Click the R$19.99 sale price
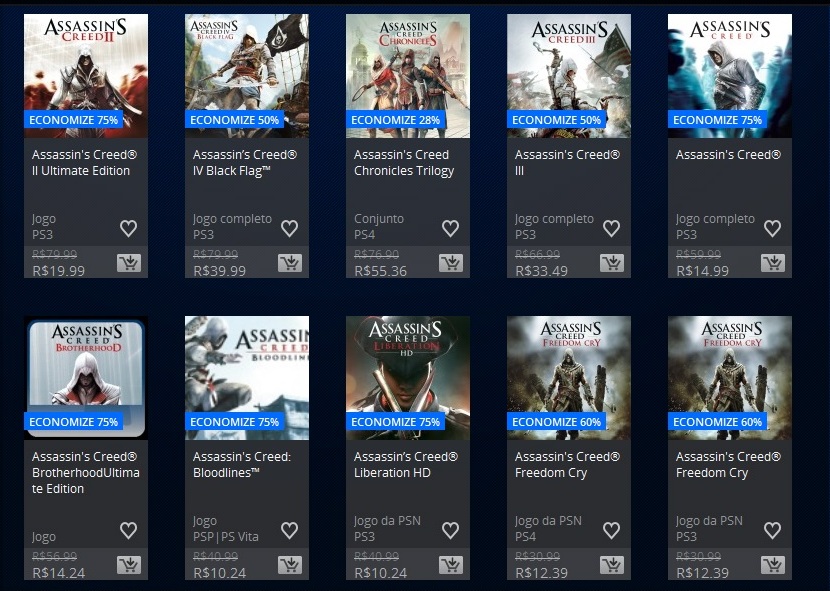 point(58,271)
